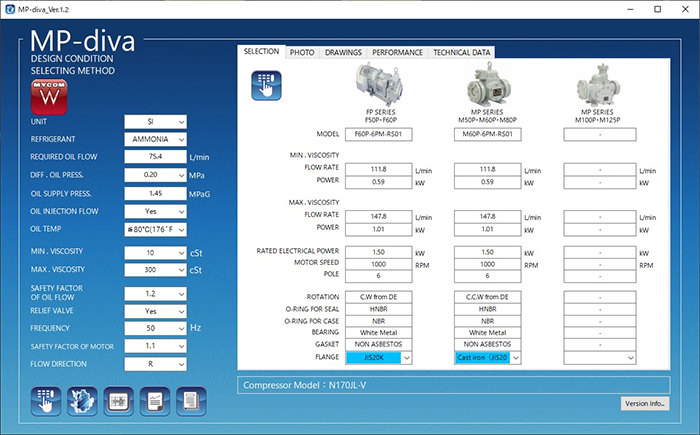Viewport: 700px width, 435px height.
Task: Click the OIL SUPPLY PRESS. input field
Action: 155,193
